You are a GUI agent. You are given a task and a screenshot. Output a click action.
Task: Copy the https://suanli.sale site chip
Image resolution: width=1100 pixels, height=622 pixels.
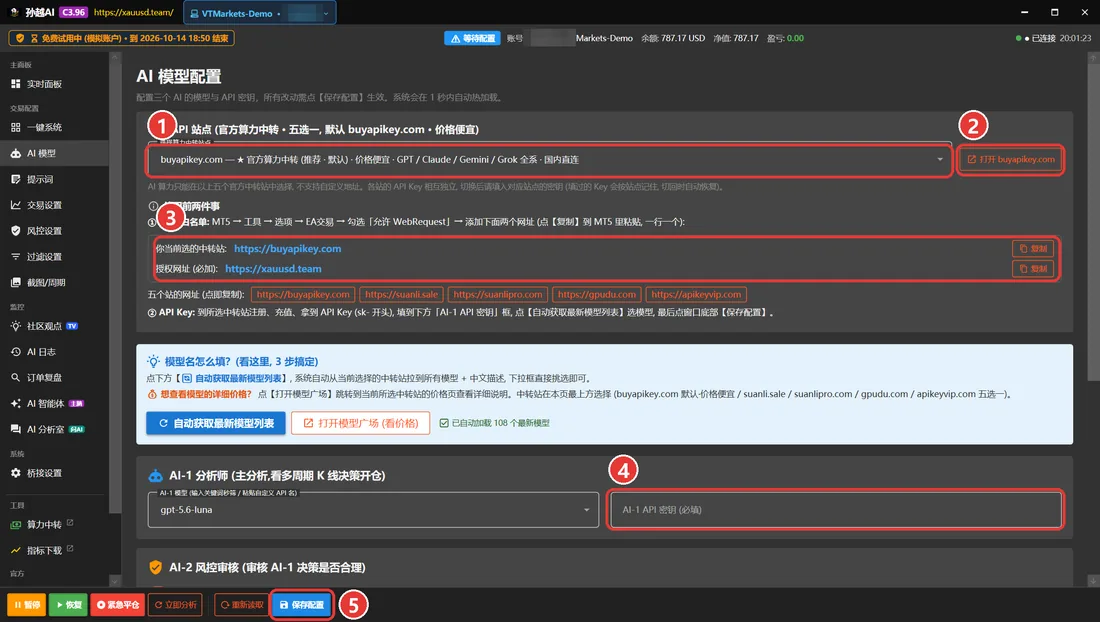point(401,295)
